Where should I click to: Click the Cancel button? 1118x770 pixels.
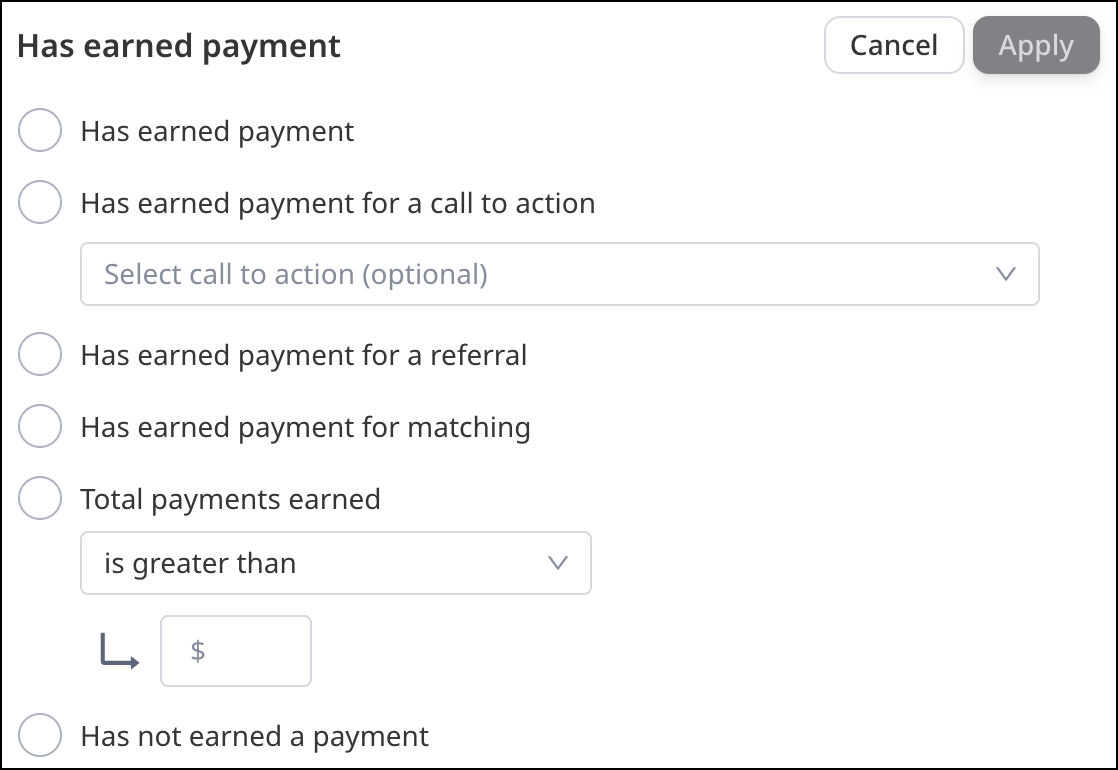click(x=893, y=45)
